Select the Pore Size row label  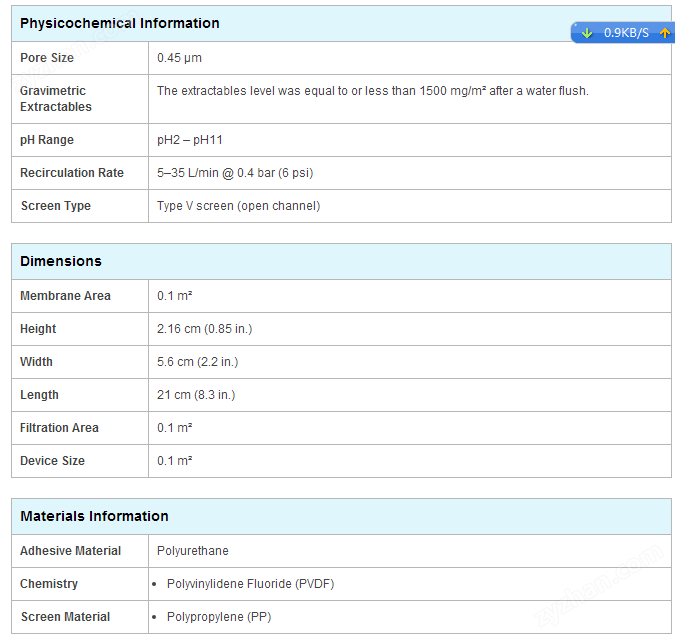47,58
